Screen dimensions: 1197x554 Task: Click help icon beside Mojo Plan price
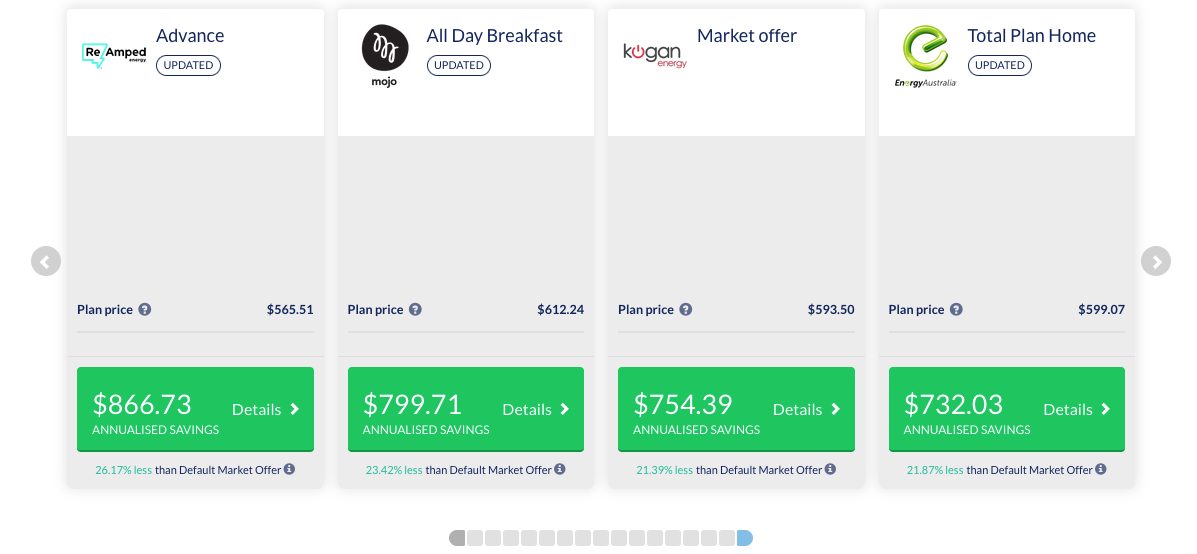click(415, 310)
